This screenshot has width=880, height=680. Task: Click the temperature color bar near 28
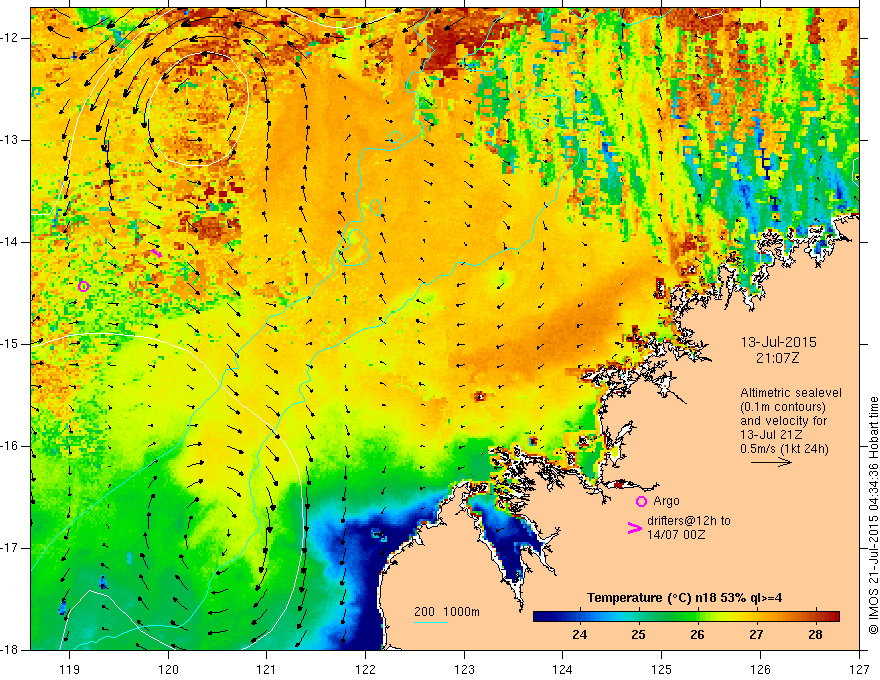tap(815, 616)
